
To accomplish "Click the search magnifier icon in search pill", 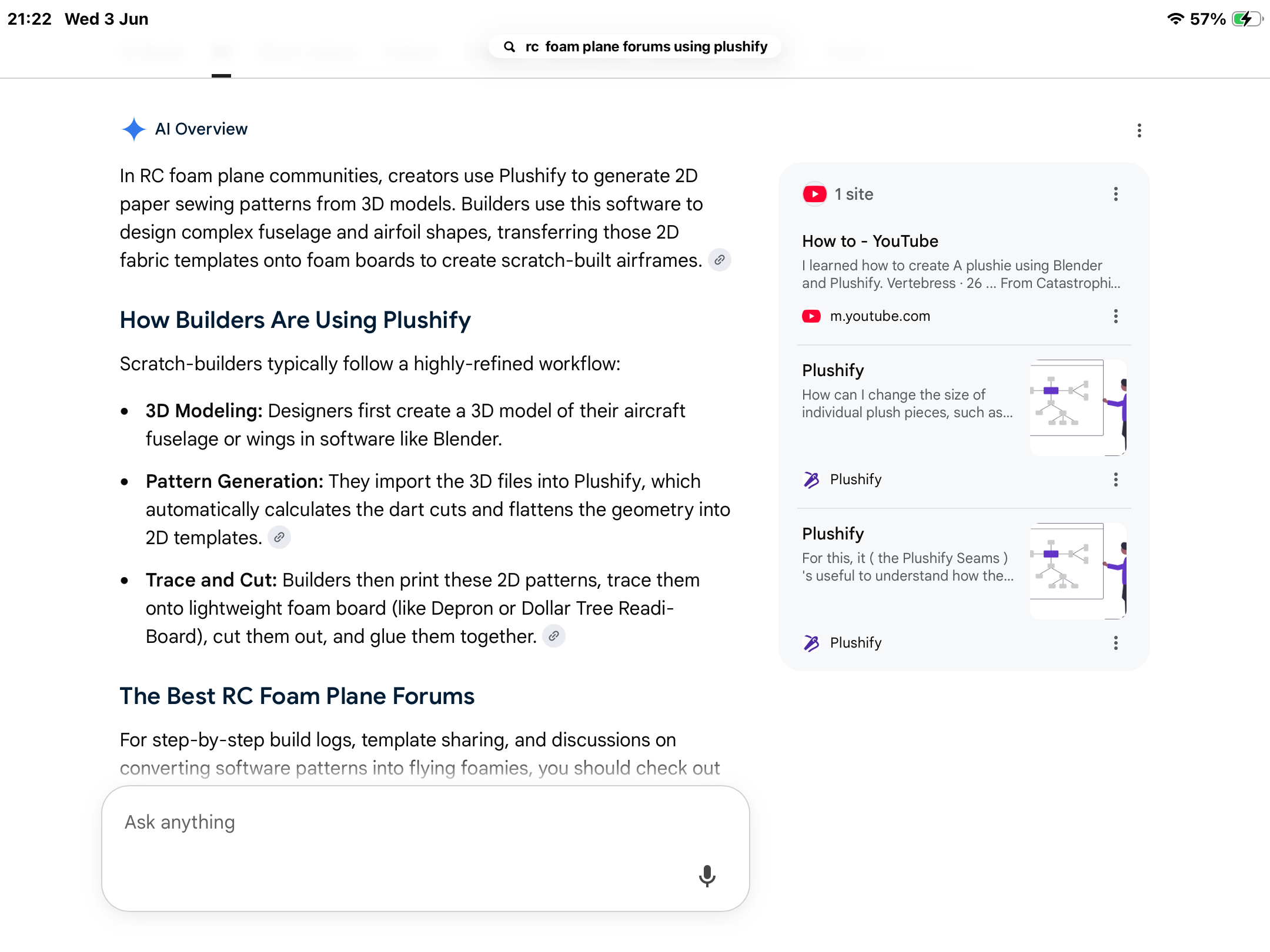I will tap(510, 46).
